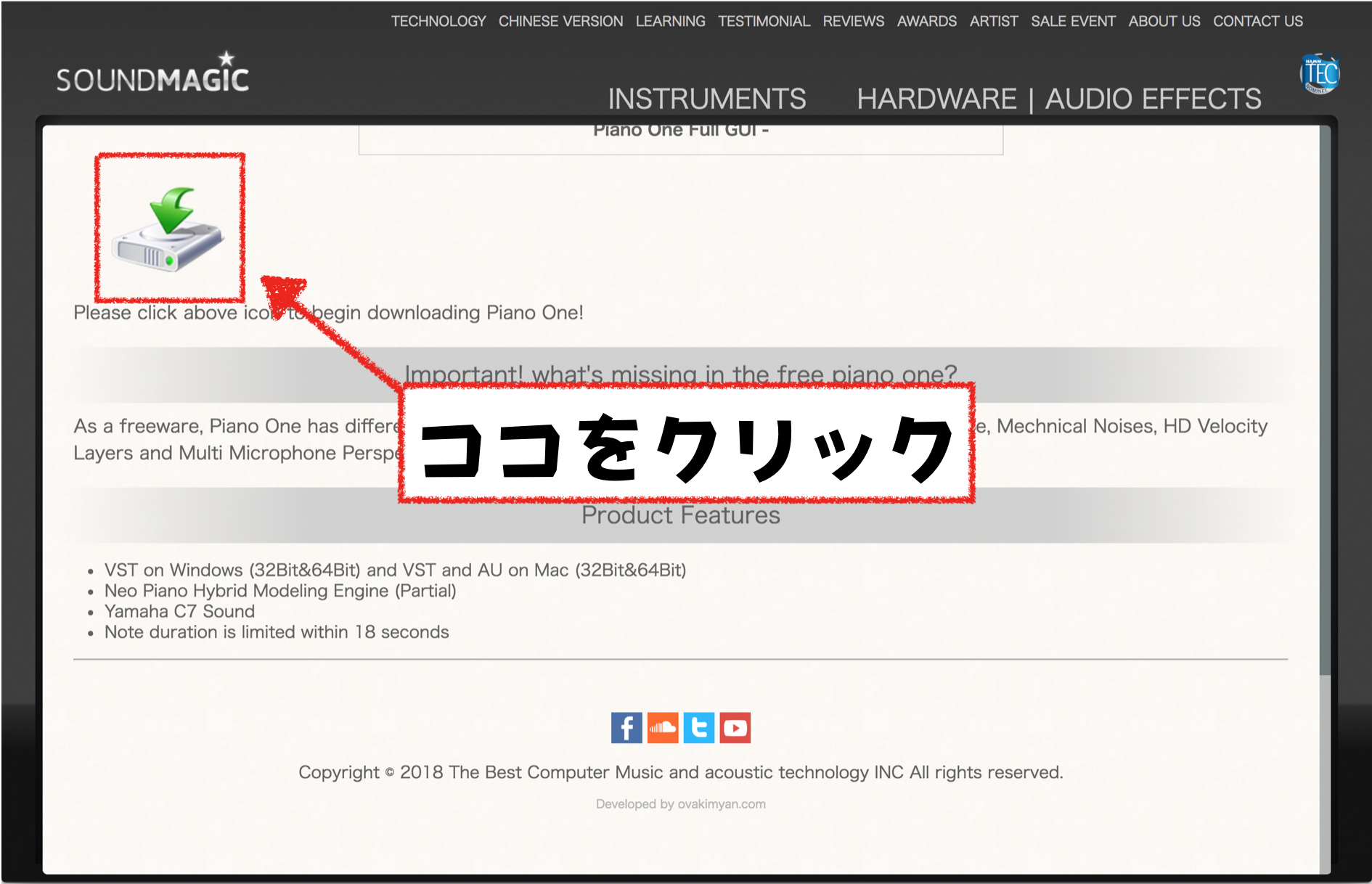Open the Twitter social icon
This screenshot has width=1372, height=884.
[699, 727]
